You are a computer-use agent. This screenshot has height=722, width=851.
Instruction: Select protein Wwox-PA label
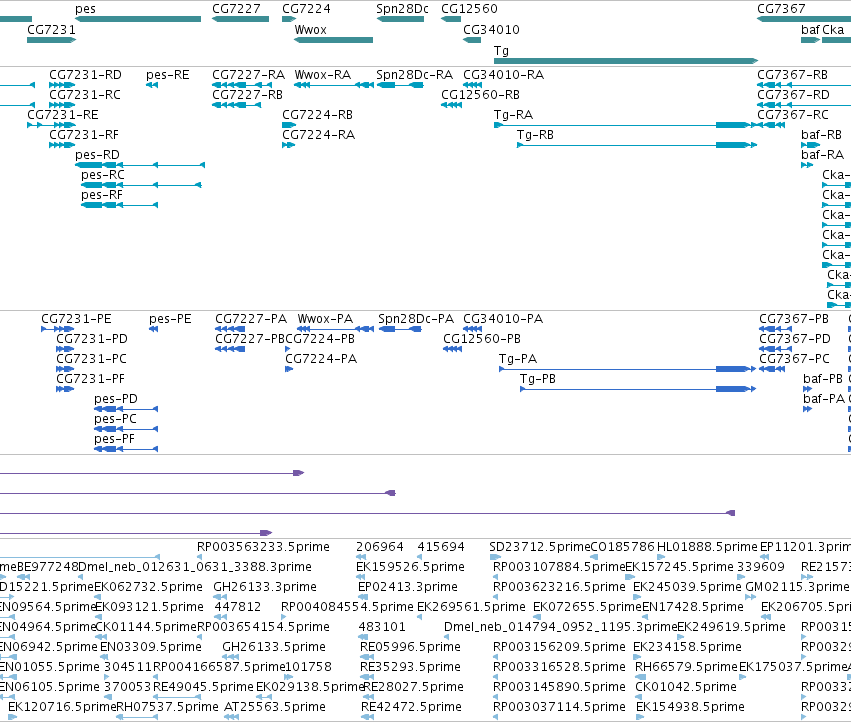coord(325,319)
